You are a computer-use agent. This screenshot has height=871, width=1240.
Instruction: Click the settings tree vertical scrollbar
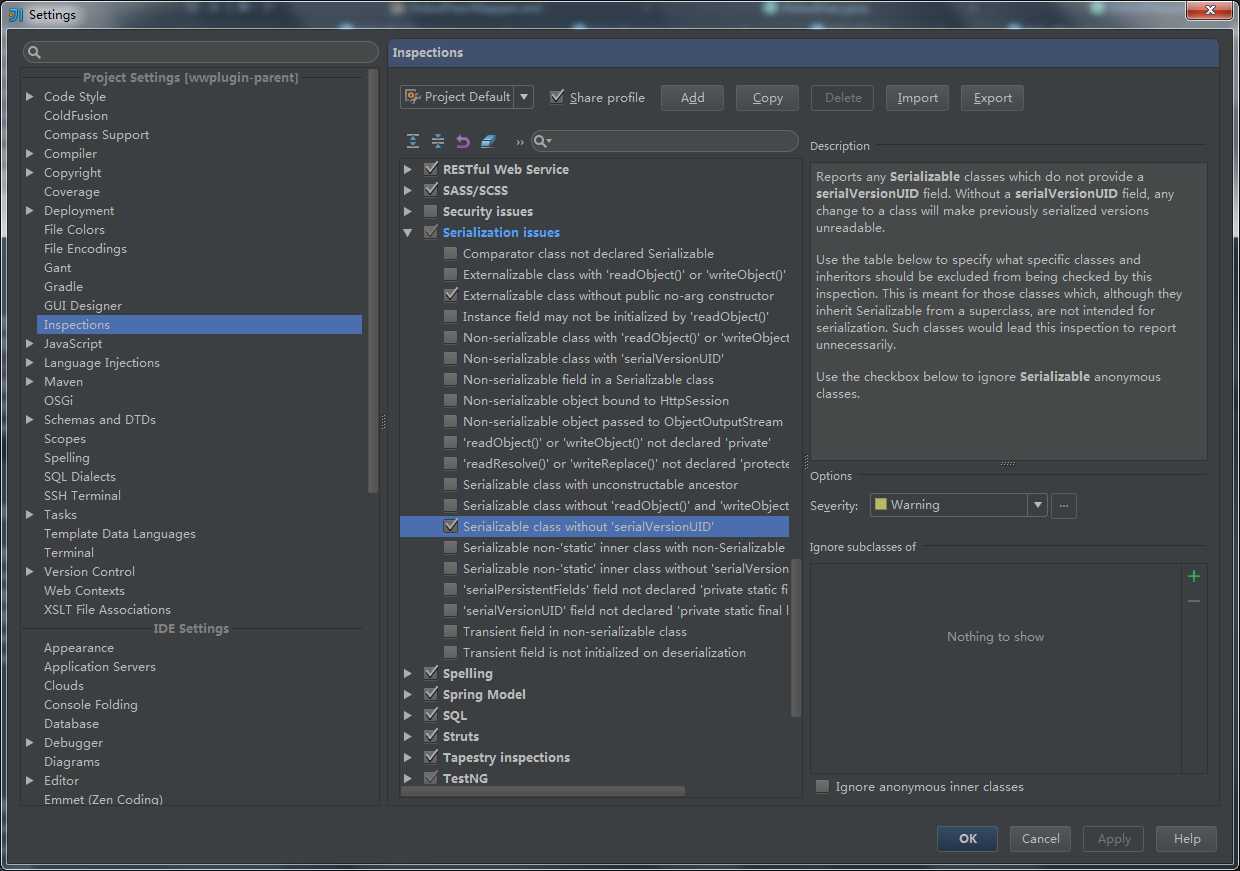(x=373, y=280)
